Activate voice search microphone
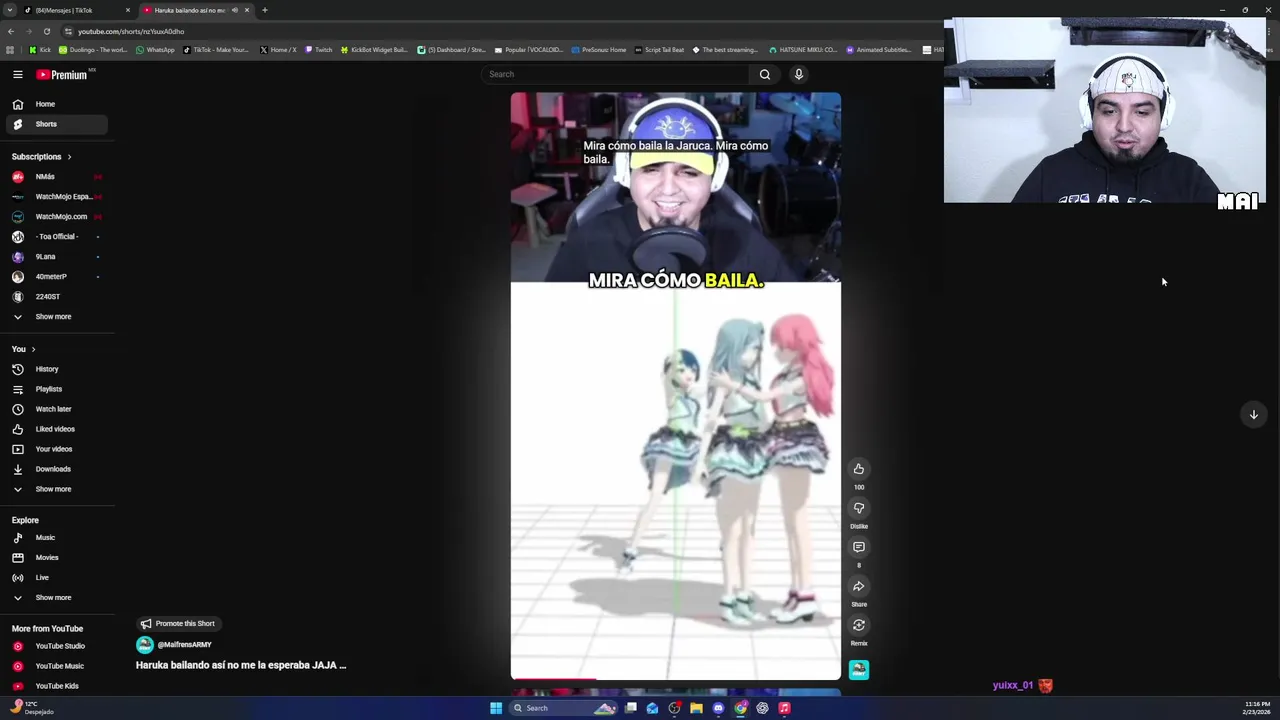The width and height of the screenshot is (1280, 720). click(799, 74)
